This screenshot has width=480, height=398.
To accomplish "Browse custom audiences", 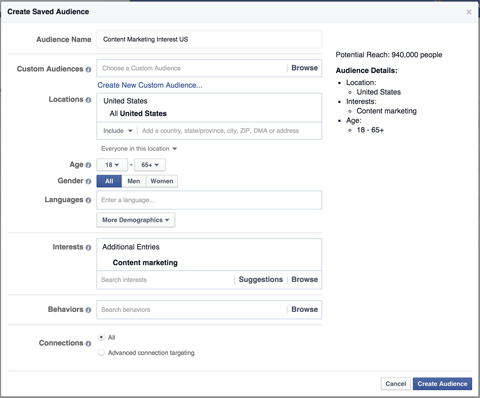I will pos(304,68).
